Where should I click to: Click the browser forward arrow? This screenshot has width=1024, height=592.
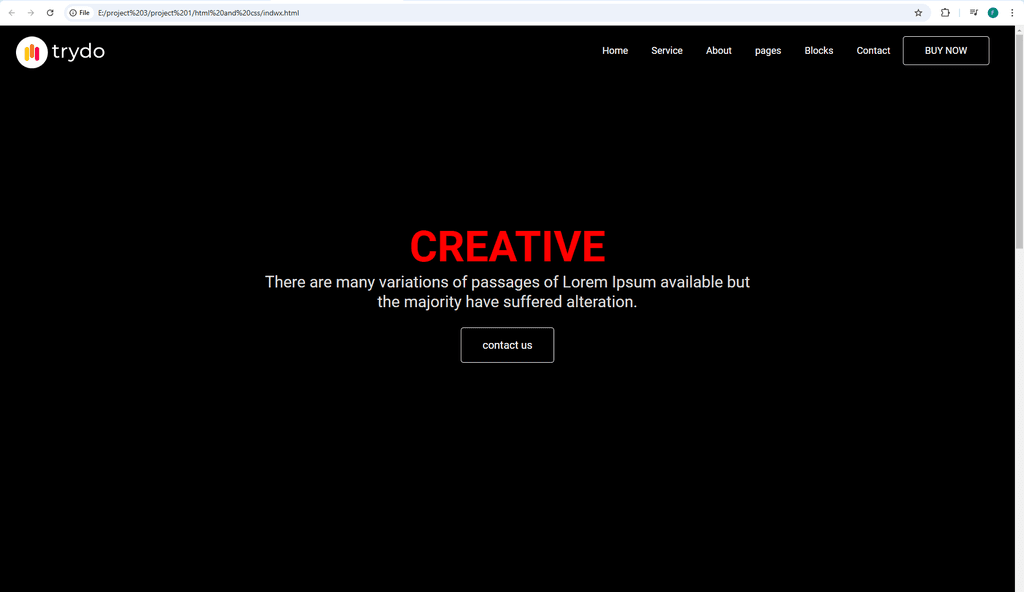click(x=31, y=12)
